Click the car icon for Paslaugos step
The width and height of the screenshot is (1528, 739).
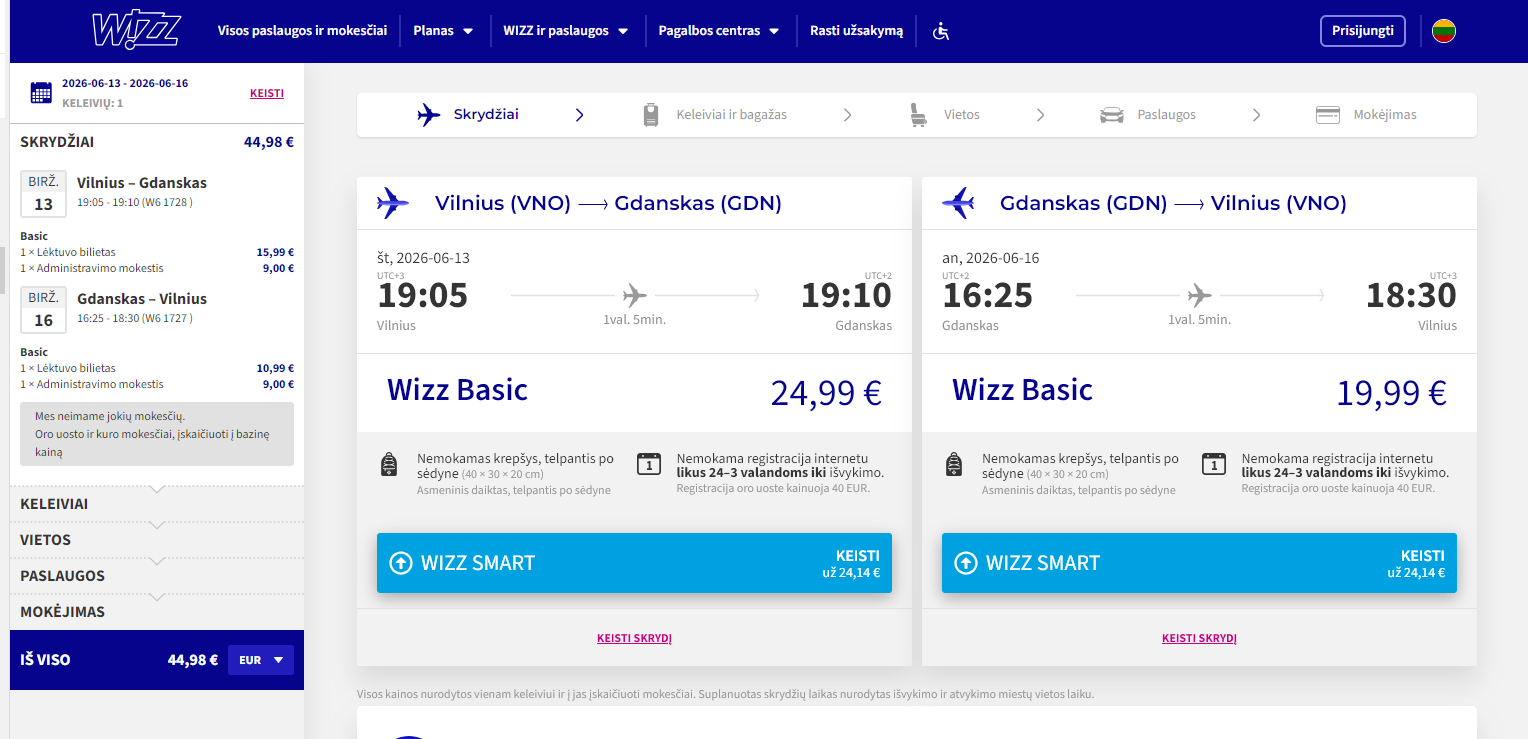click(1111, 115)
